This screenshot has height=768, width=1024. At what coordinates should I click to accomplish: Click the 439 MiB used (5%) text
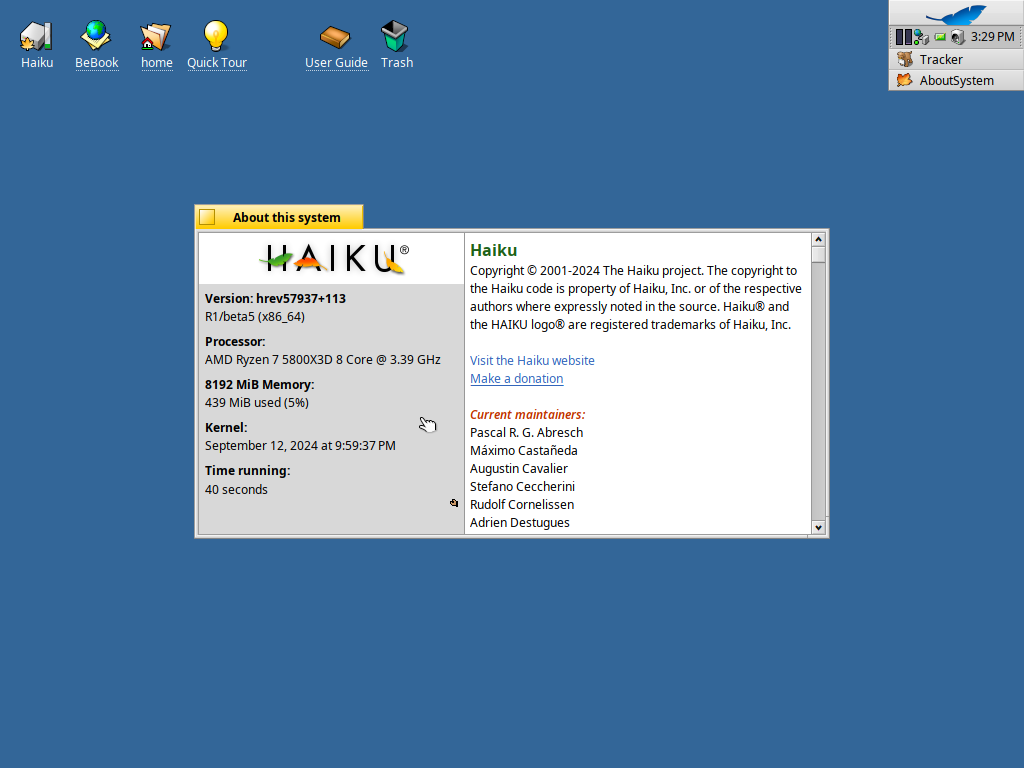(257, 403)
